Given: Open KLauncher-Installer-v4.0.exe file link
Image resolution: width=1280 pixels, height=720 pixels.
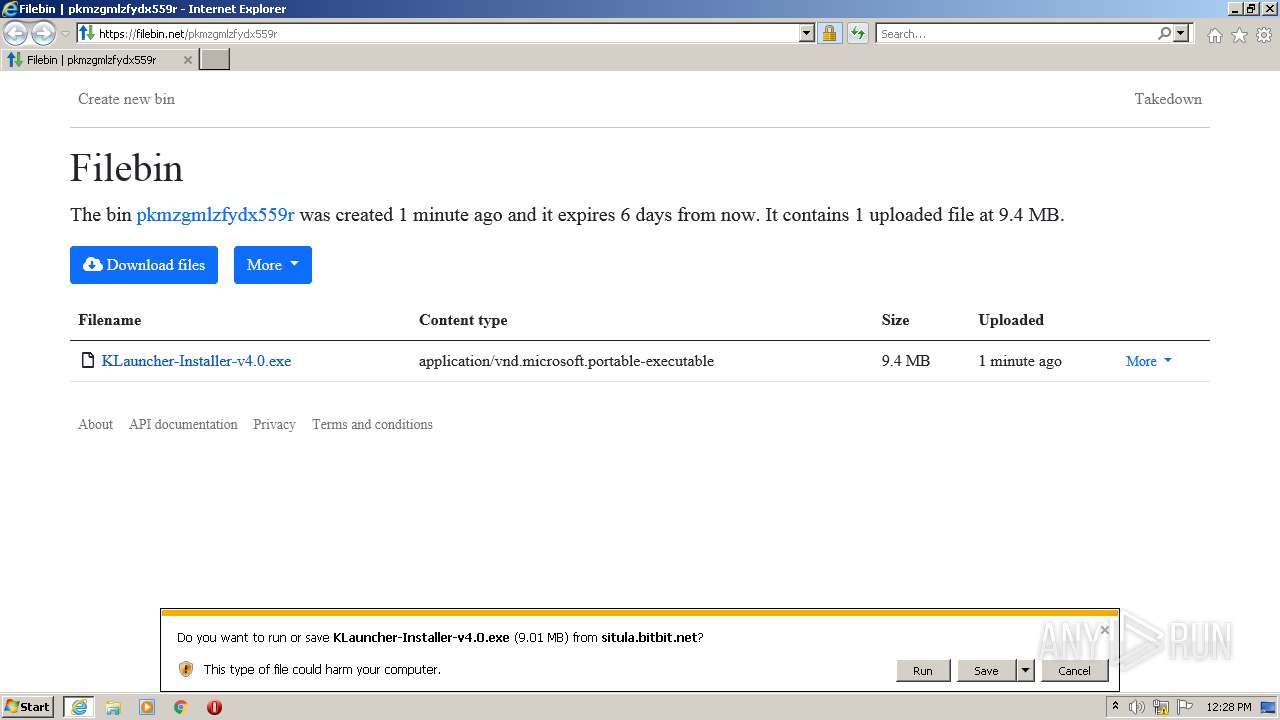Looking at the screenshot, I should point(196,361).
